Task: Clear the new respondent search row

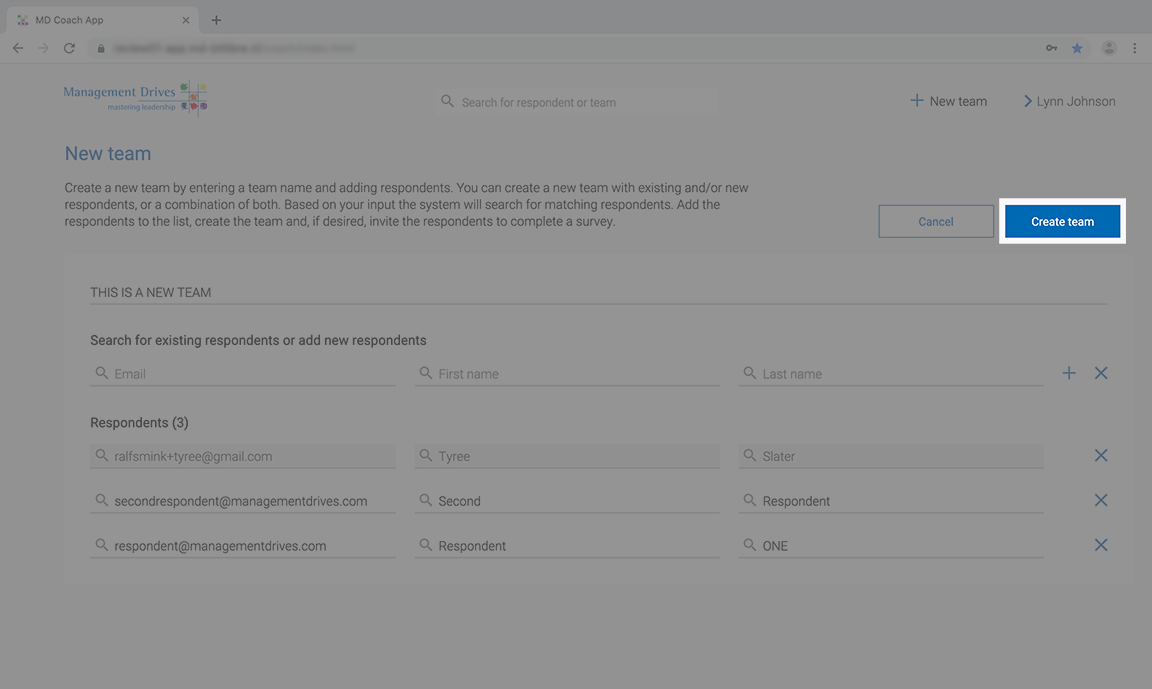Action: [1101, 373]
